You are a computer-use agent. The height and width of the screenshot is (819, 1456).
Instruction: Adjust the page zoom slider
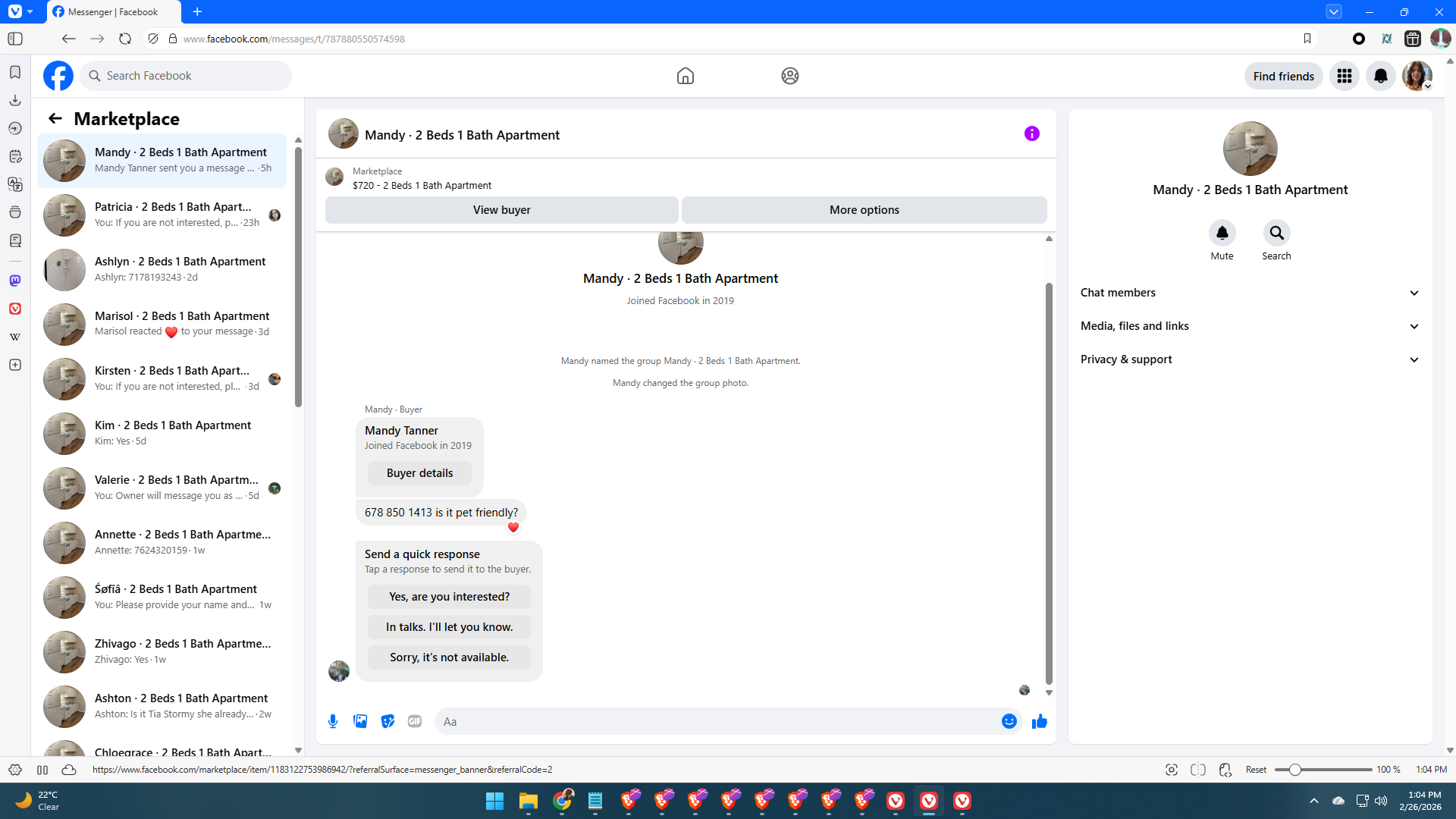pyautogui.click(x=1295, y=770)
